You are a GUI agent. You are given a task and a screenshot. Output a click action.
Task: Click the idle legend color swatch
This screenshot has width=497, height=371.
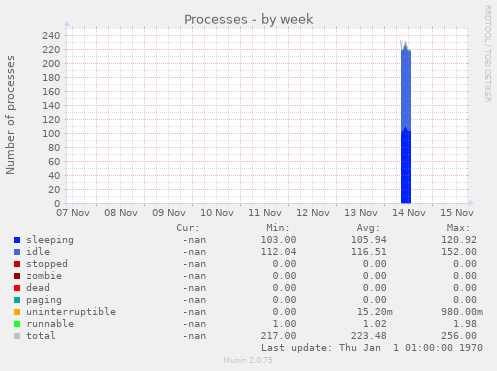(17, 252)
